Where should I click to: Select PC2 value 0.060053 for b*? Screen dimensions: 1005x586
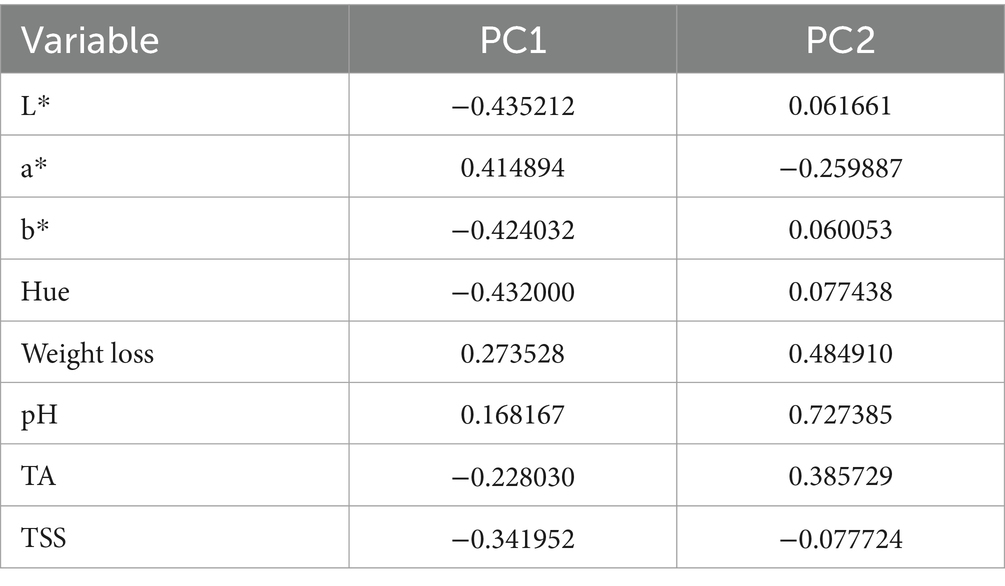tap(840, 230)
